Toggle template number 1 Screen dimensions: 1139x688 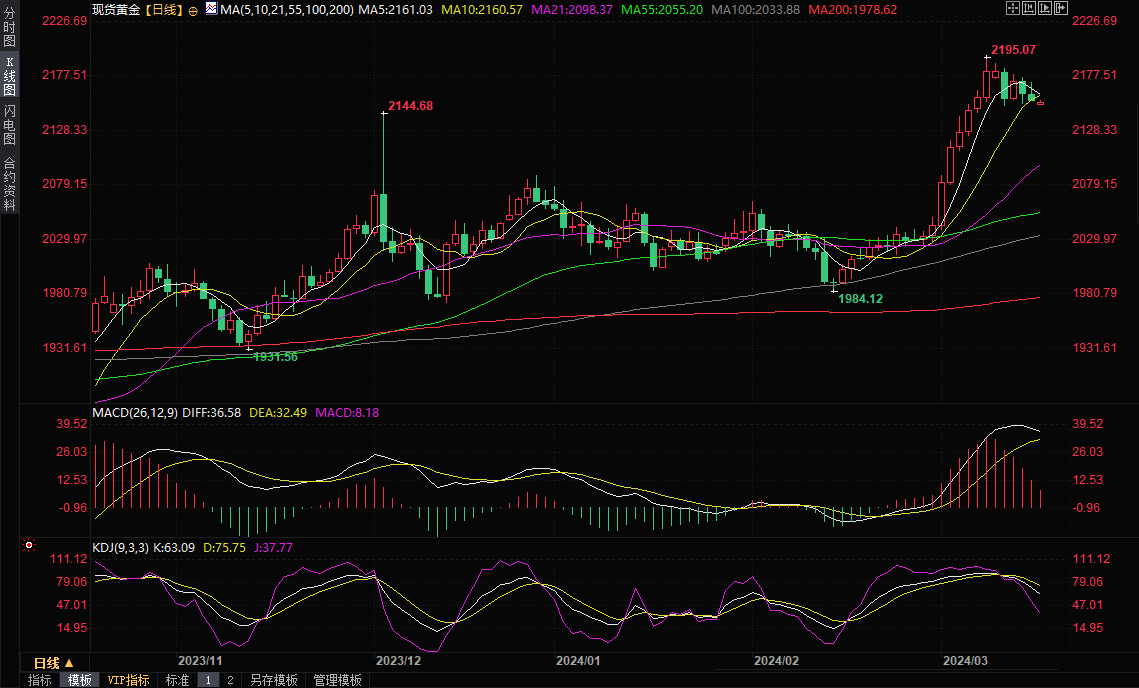click(208, 680)
